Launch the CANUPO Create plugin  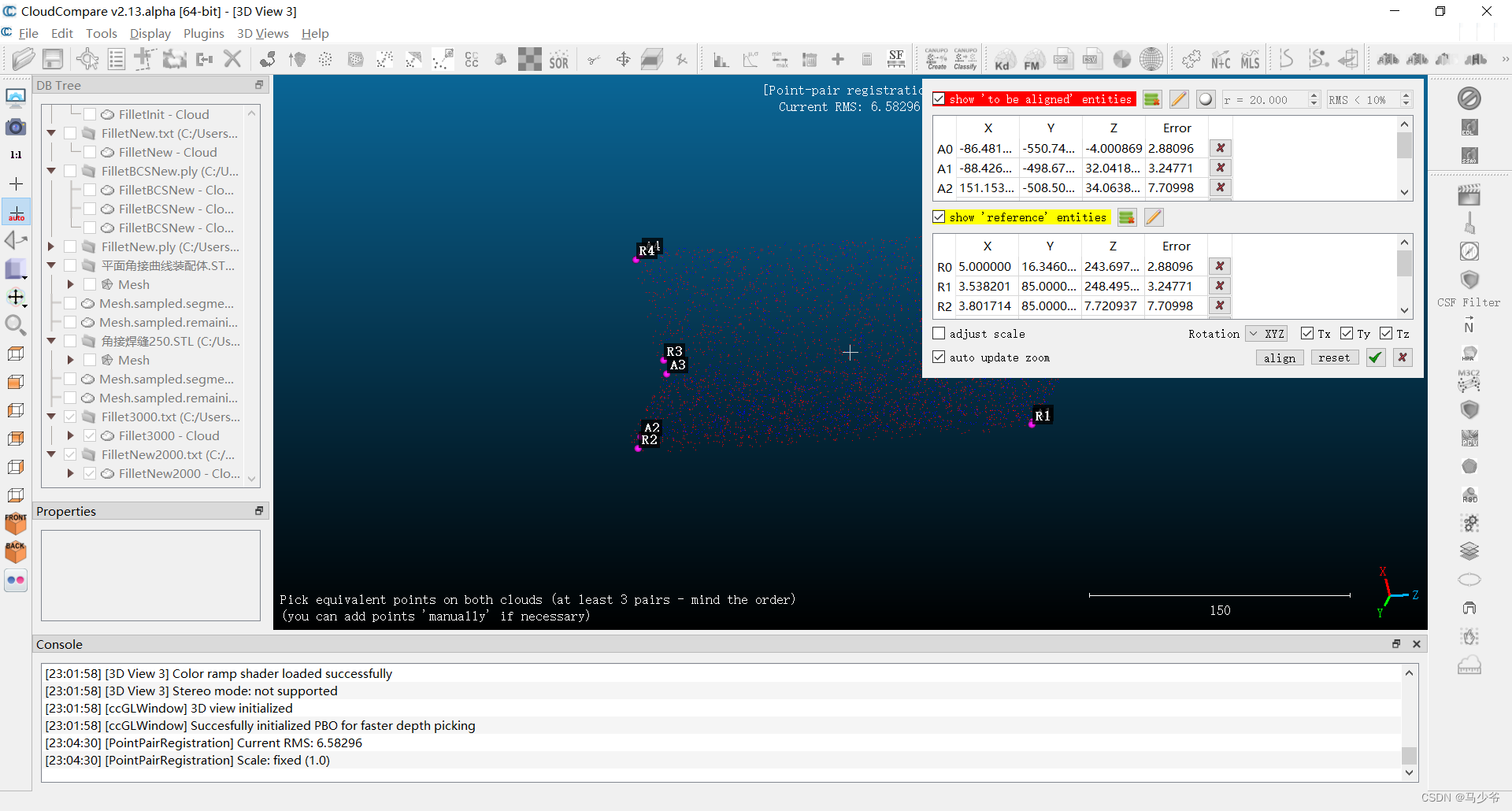[936, 58]
